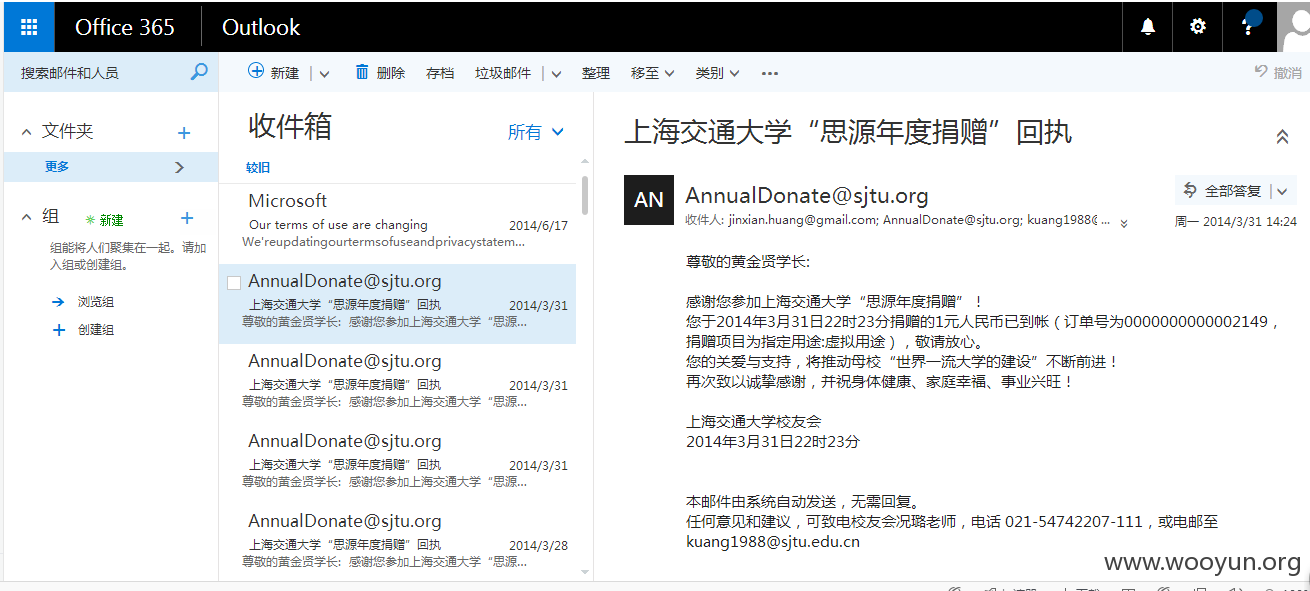This screenshot has height=591, width=1310.
Task: Click sender AnnualDonate@sjtu.org in reading pane
Action: pos(806,195)
